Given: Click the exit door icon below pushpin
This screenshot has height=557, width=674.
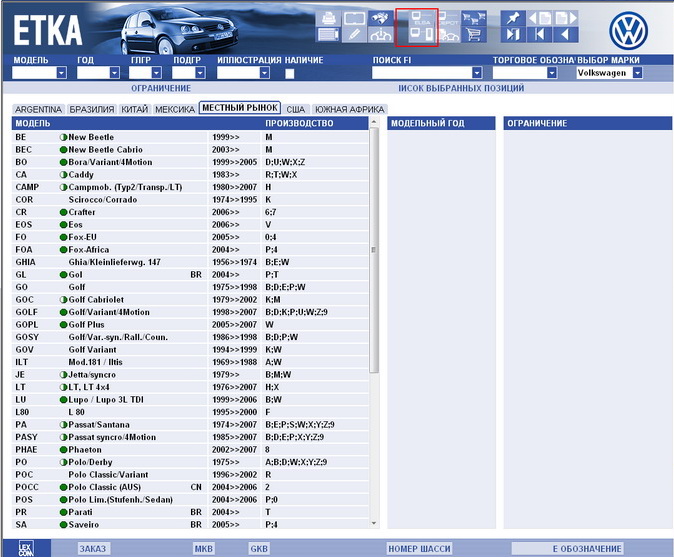Looking at the screenshot, I should coord(513,34).
